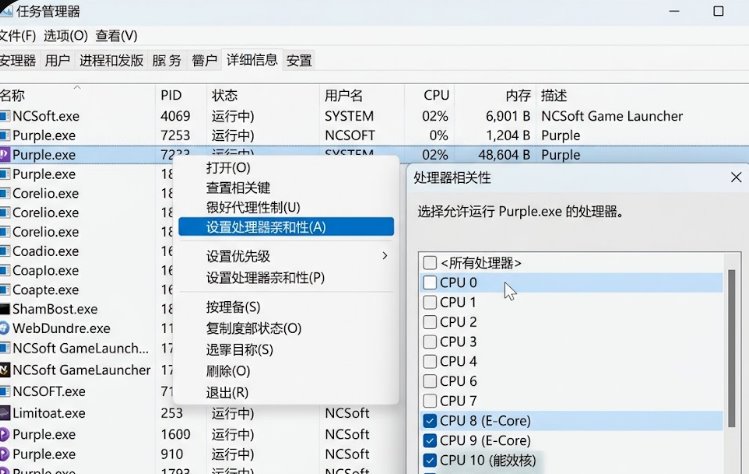
Task: Click the Coadio.exe process icon
Action: 5,251
